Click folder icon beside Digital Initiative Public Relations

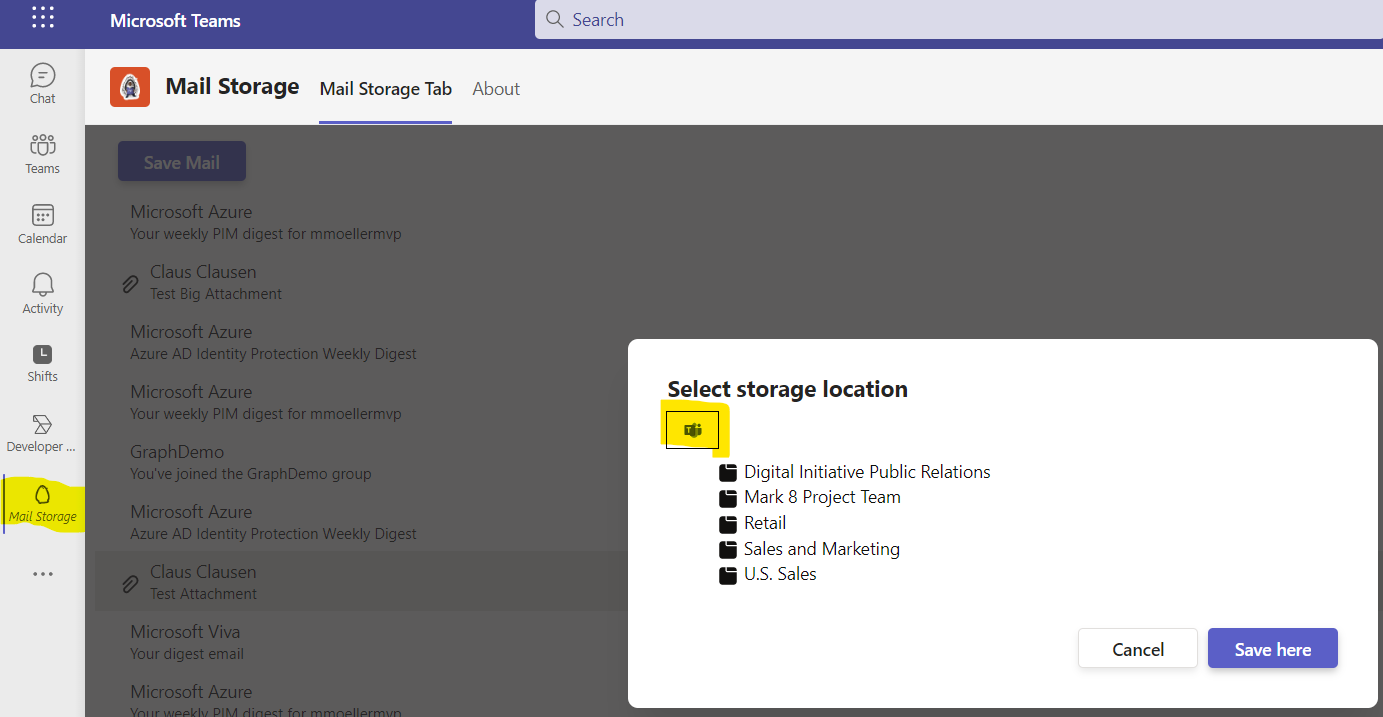(x=728, y=472)
